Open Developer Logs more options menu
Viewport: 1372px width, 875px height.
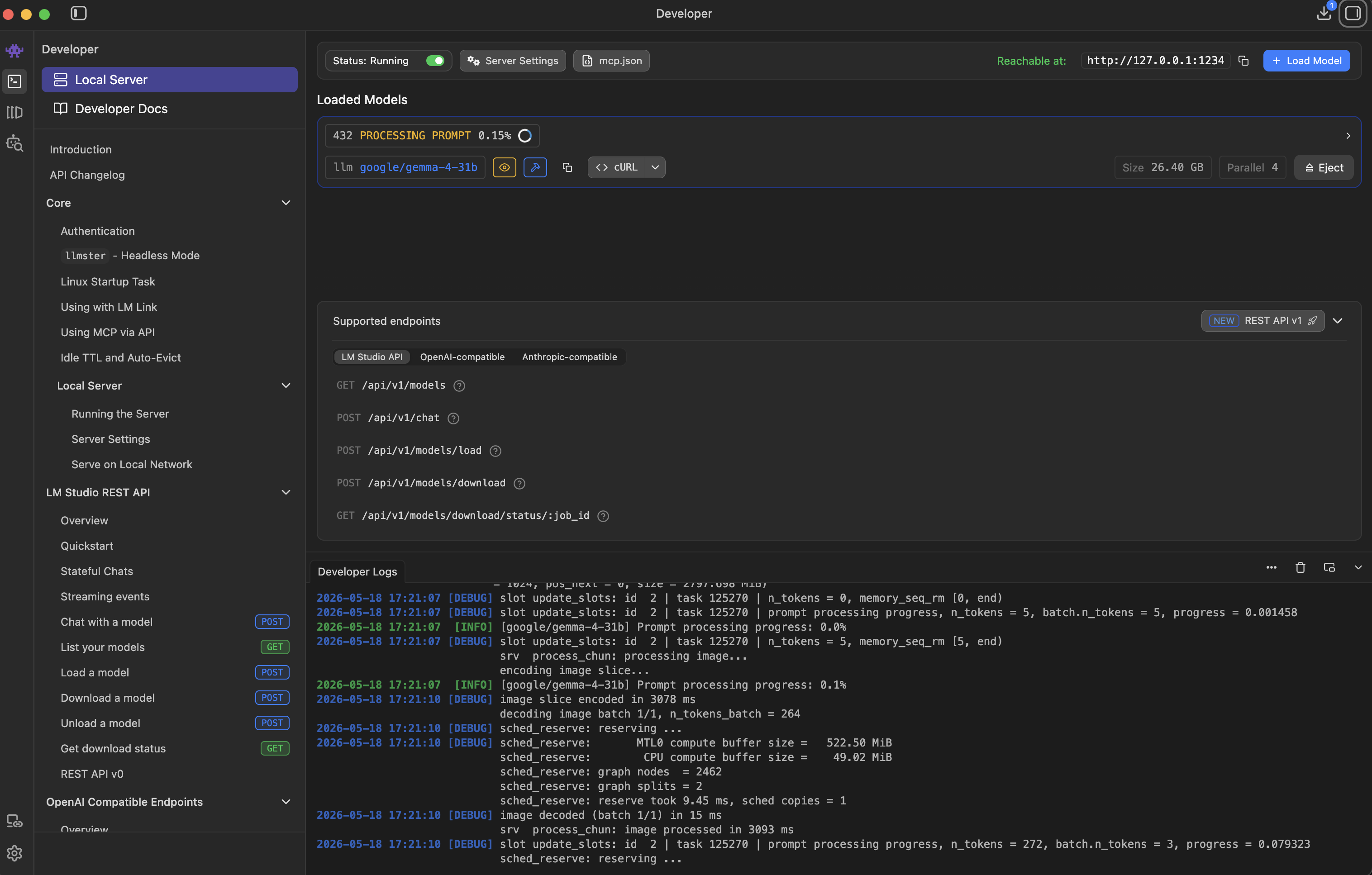(x=1271, y=567)
